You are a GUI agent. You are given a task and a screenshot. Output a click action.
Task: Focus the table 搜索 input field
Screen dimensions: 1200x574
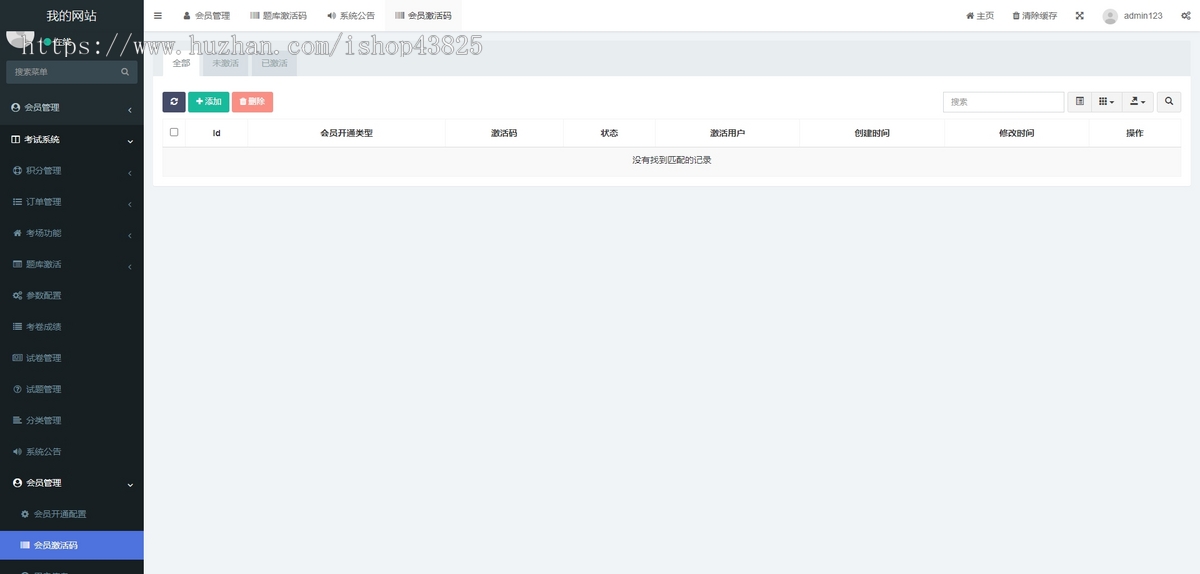point(1003,102)
